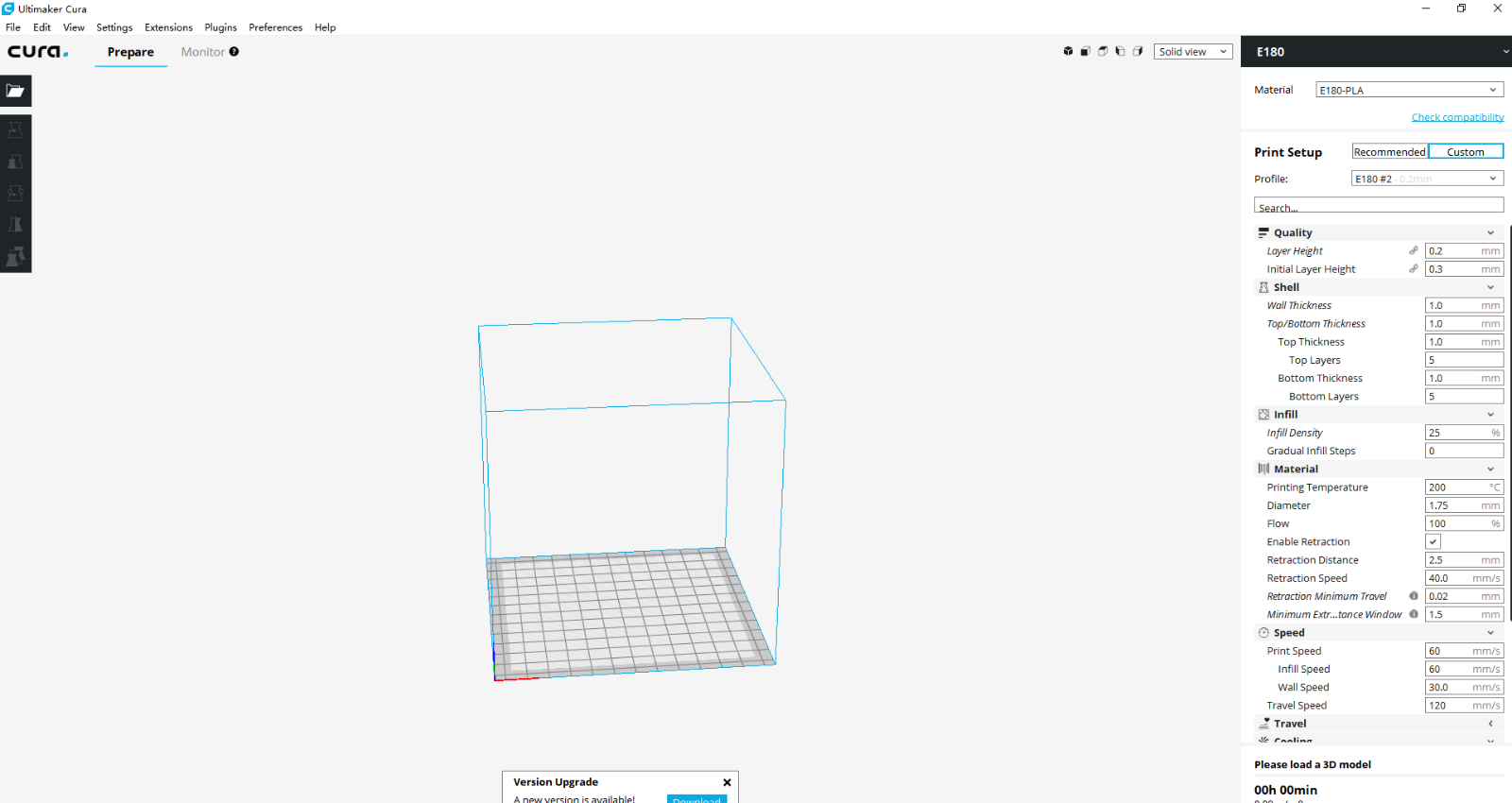Click the Speed category icon

point(1263,633)
